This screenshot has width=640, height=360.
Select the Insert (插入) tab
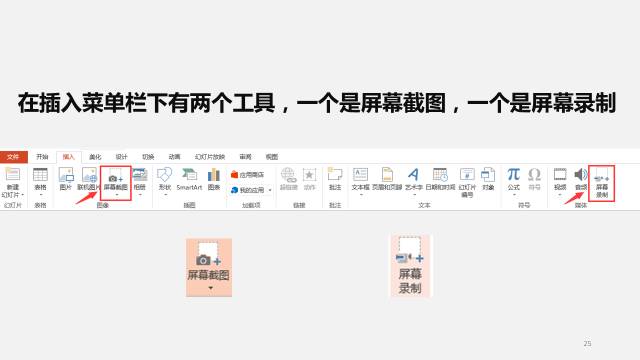(x=69, y=157)
